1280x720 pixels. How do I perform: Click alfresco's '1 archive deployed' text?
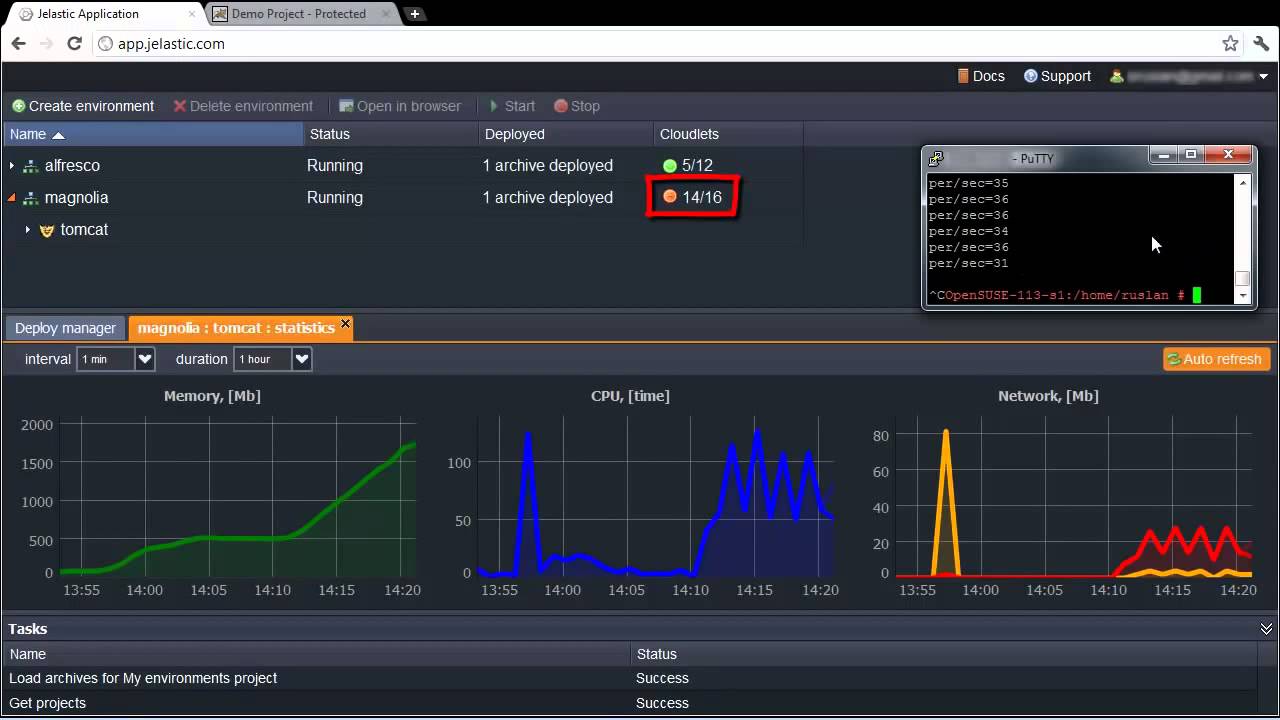tap(548, 166)
